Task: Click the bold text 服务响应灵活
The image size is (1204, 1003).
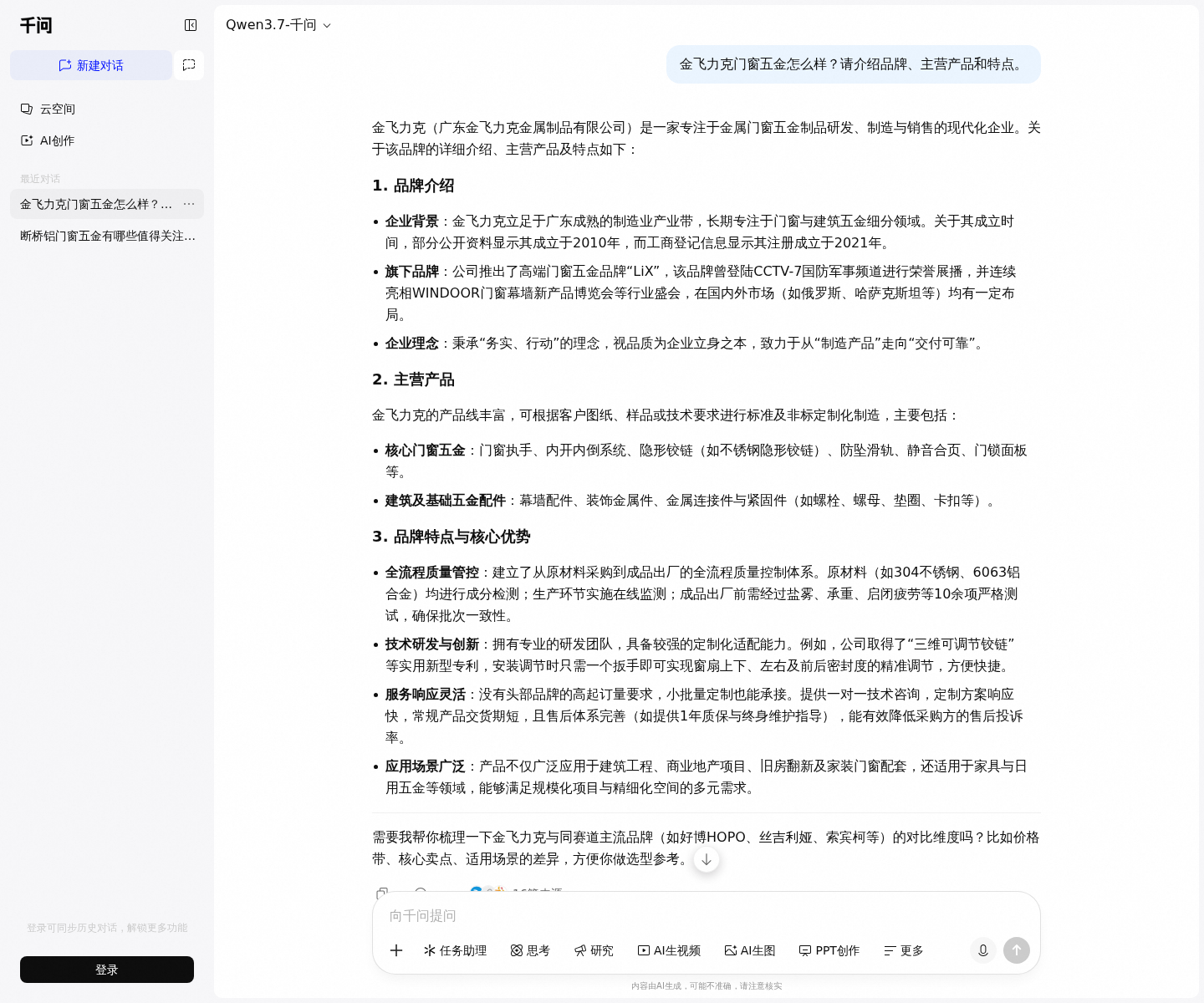Action: [426, 695]
